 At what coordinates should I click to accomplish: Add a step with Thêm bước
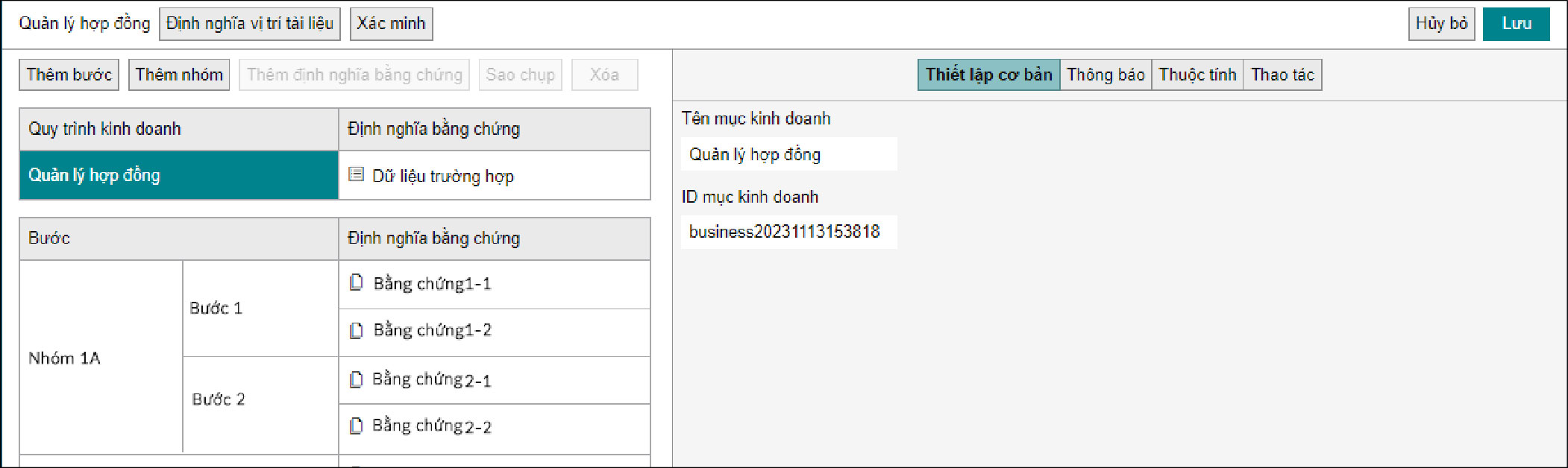[69, 75]
